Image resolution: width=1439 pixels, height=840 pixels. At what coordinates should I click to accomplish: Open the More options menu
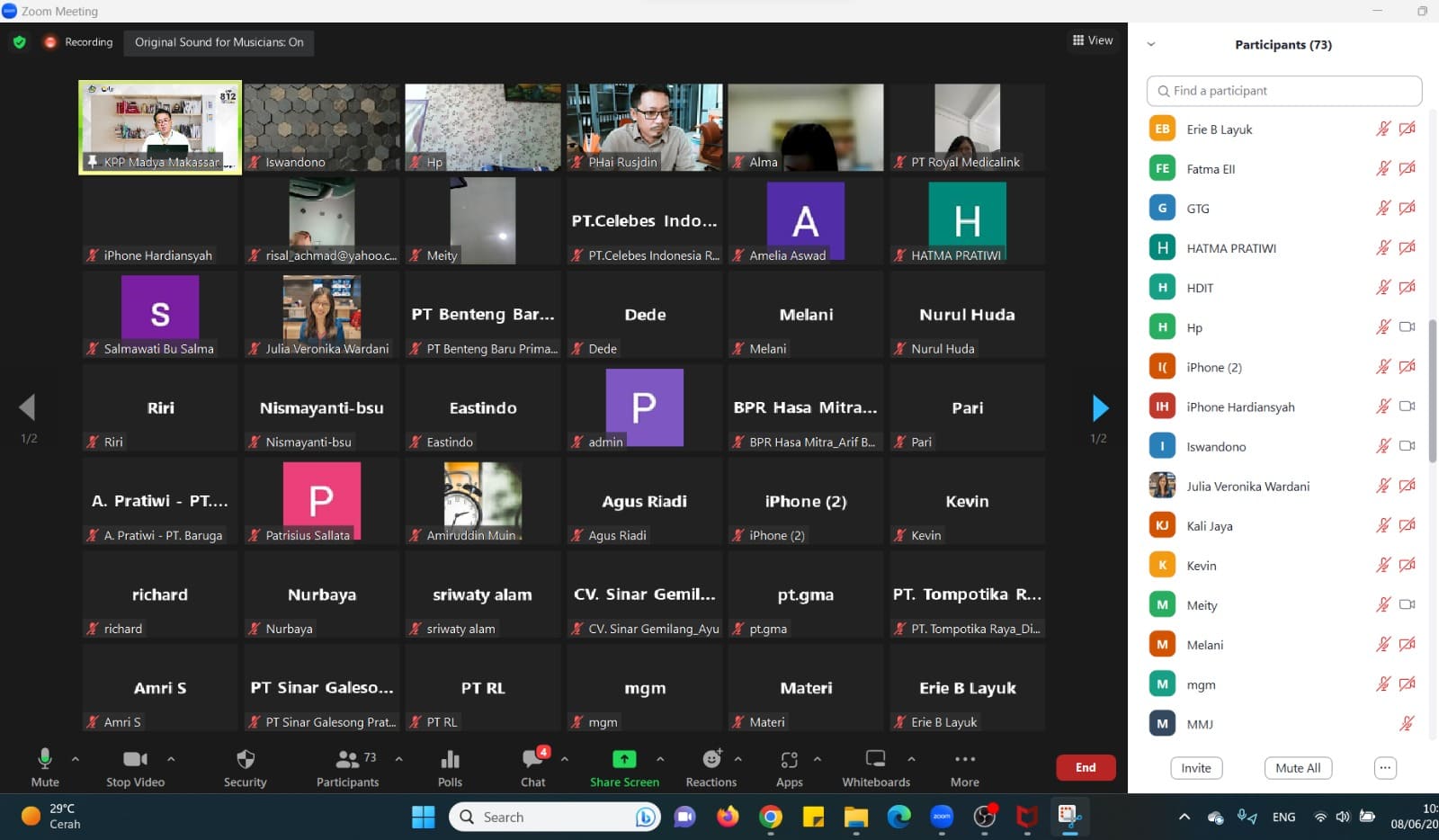click(x=964, y=760)
